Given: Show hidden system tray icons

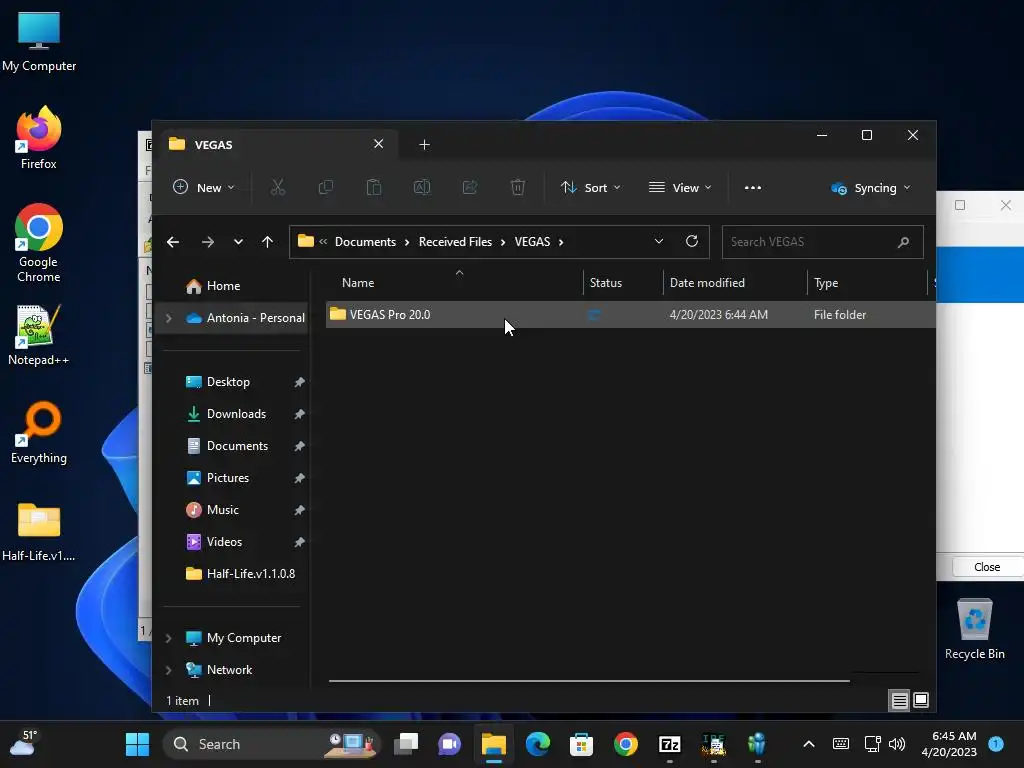Looking at the screenshot, I should (808, 744).
